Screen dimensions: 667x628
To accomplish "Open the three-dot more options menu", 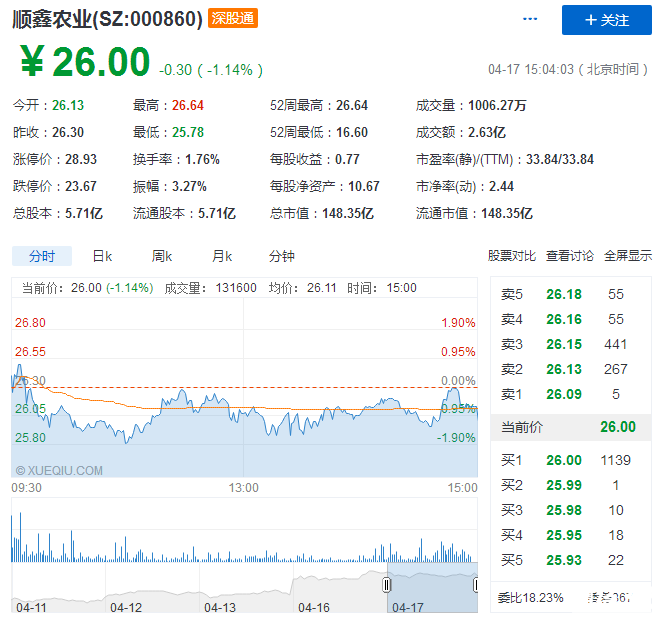I will [530, 19].
